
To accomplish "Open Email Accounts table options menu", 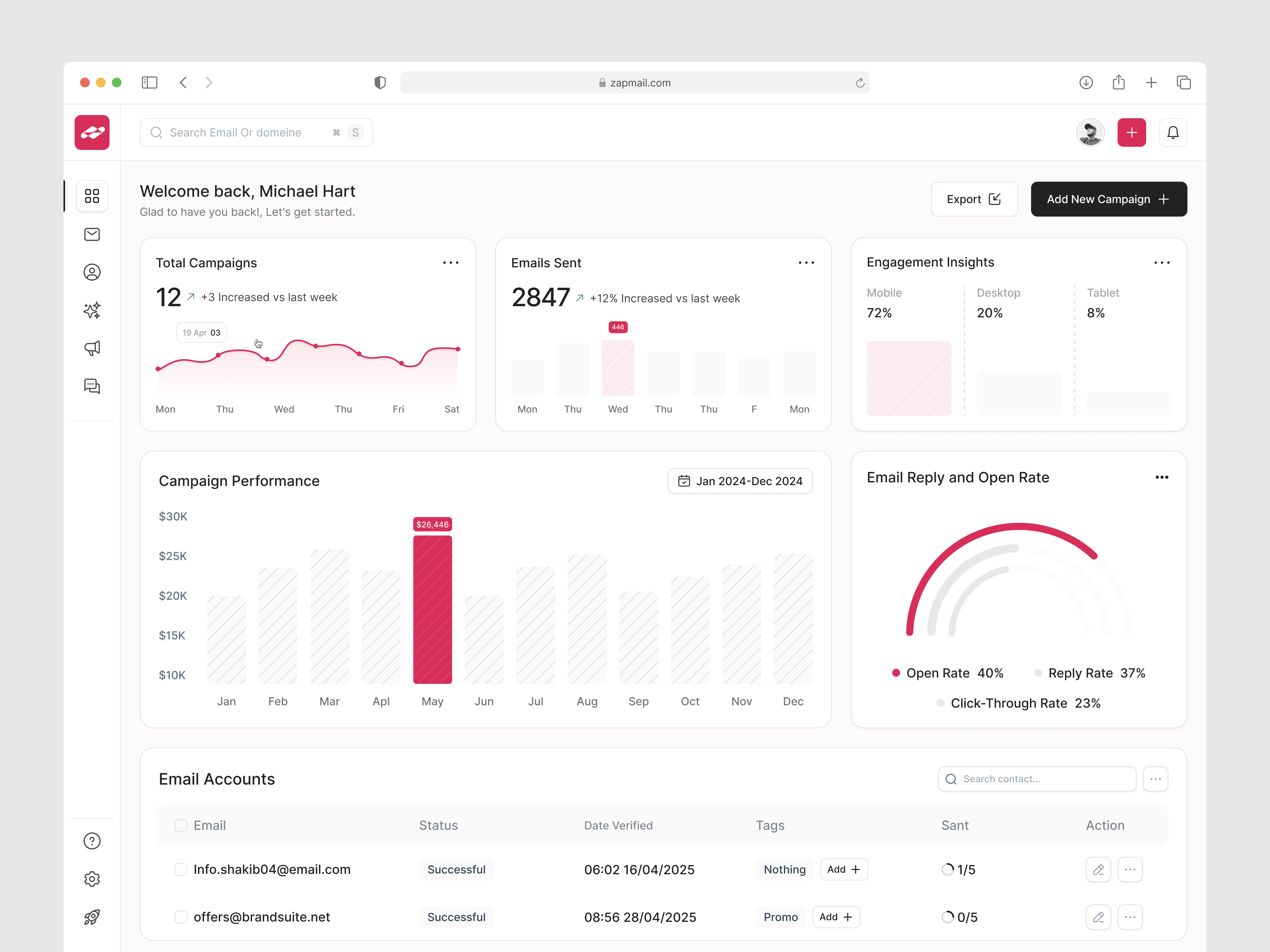I will coord(1155,779).
